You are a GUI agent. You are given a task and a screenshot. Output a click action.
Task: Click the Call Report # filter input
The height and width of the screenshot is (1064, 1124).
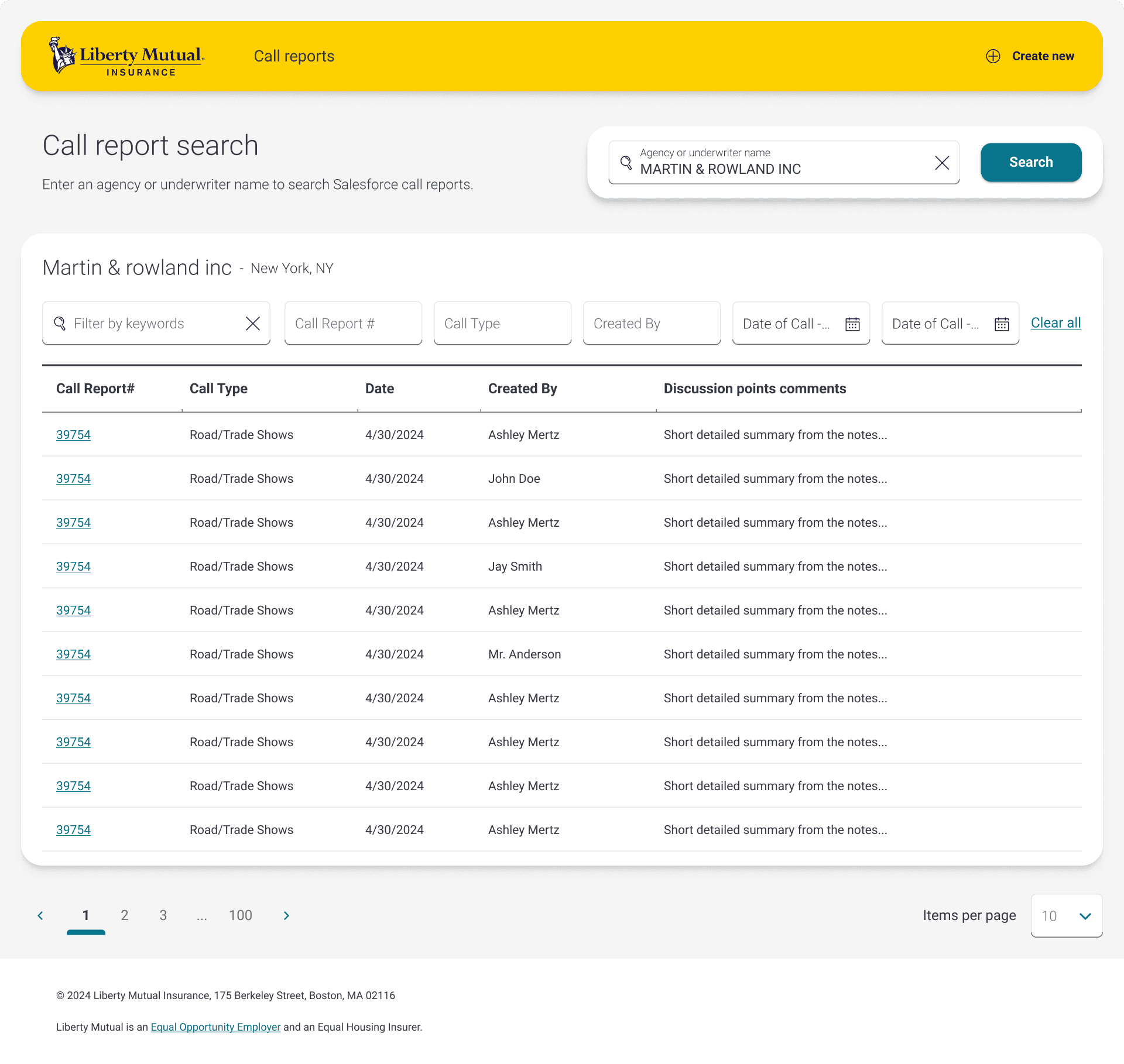353,324
